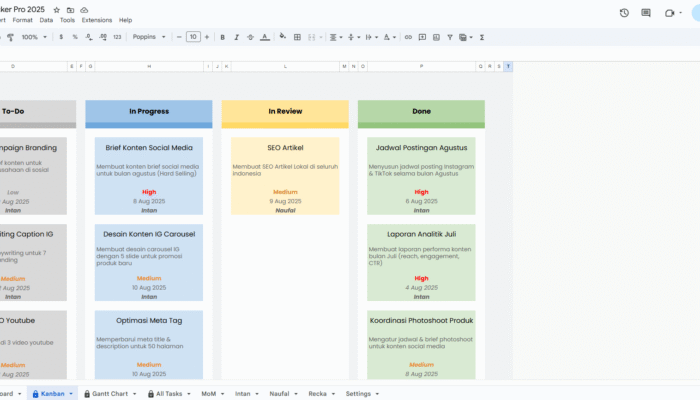
Task: Click the move to folder icon
Action: pyautogui.click(x=71, y=10)
